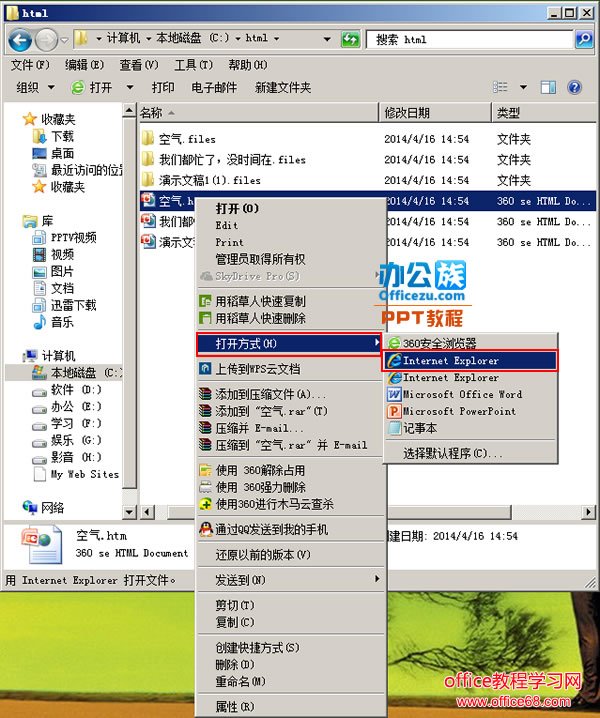Click sidebar scrollbar down arrow
Screen dimensions: 600x718
pyautogui.click(x=130, y=511)
